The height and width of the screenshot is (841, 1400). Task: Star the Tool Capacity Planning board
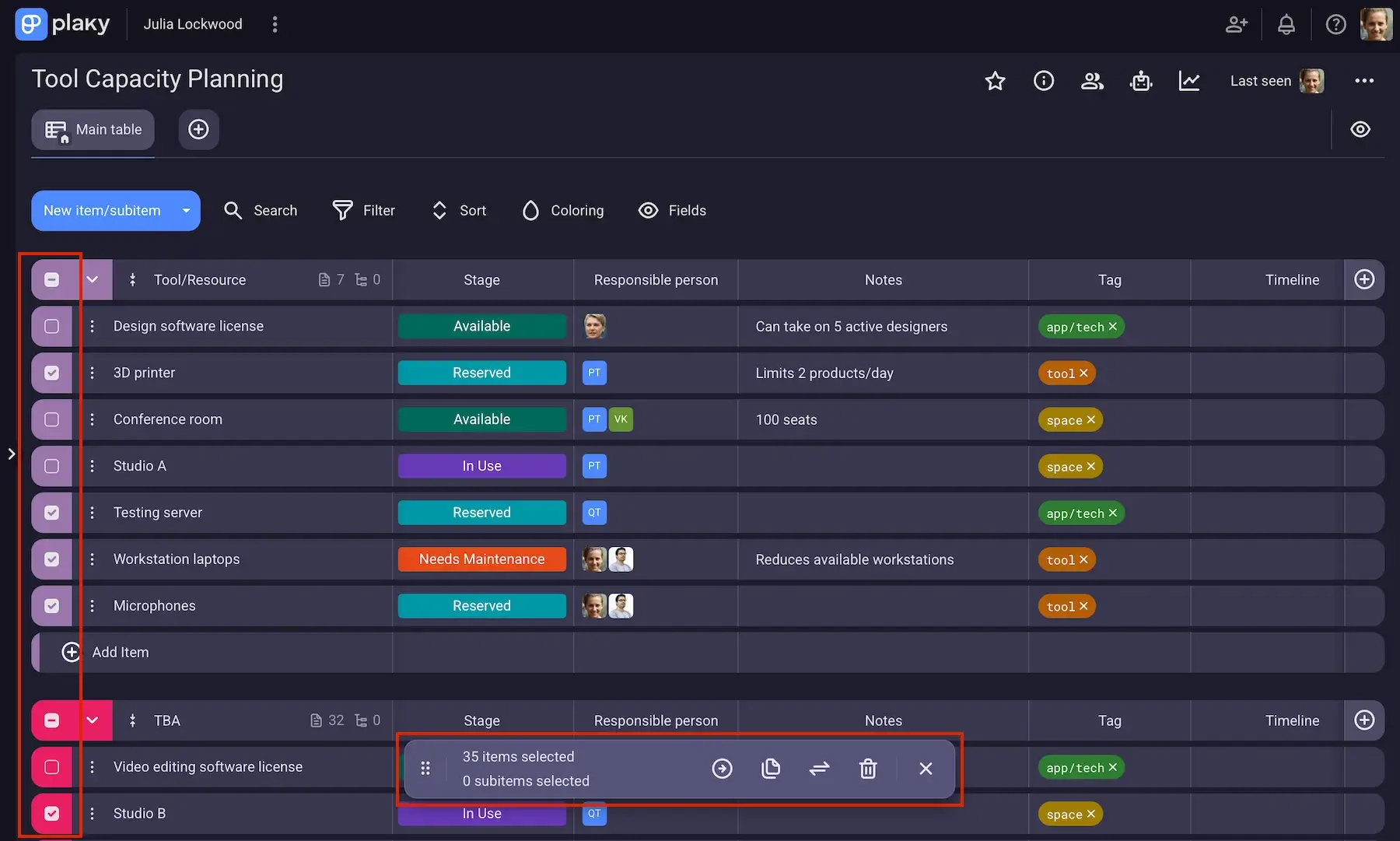click(x=995, y=81)
